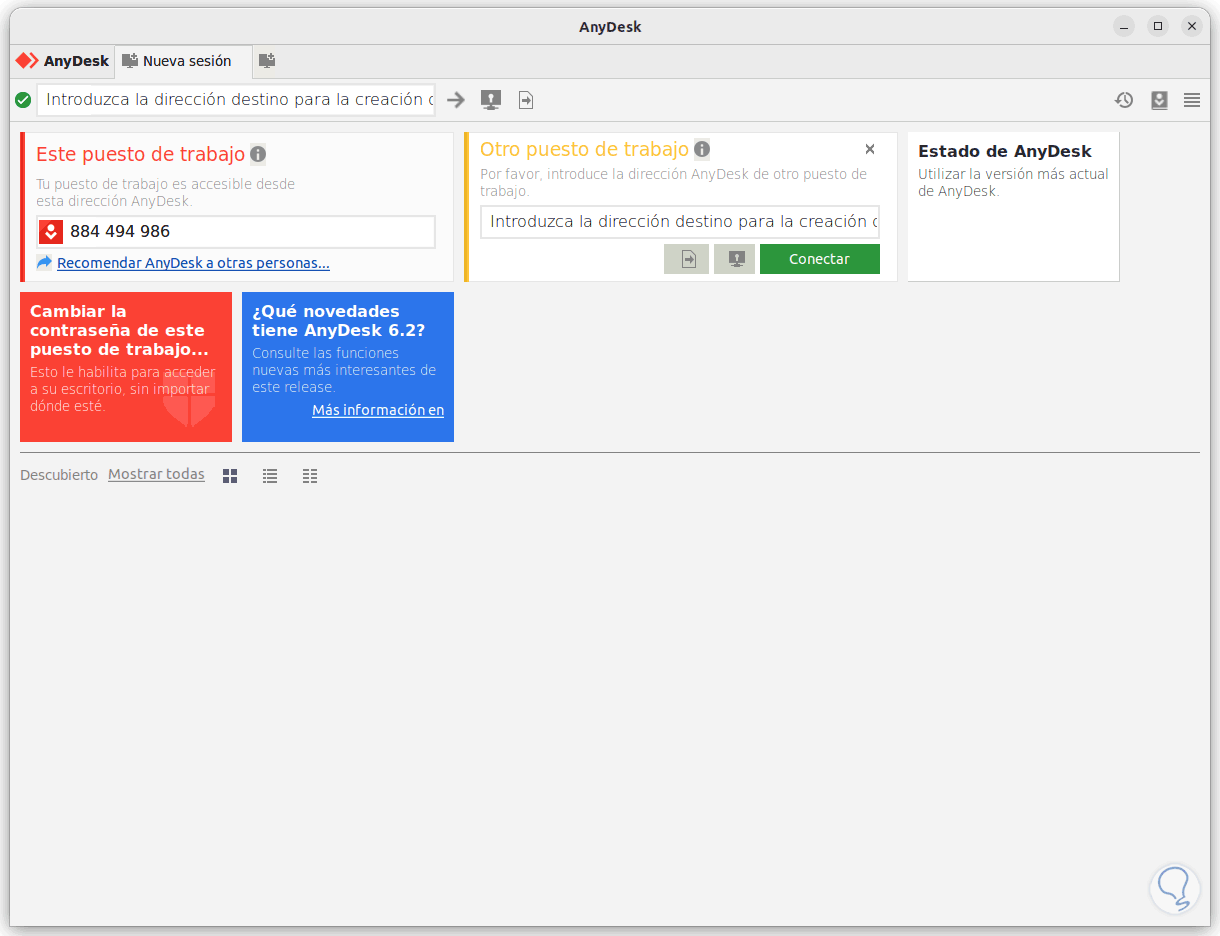Open Cambiar la contraseña red tile

click(x=126, y=367)
